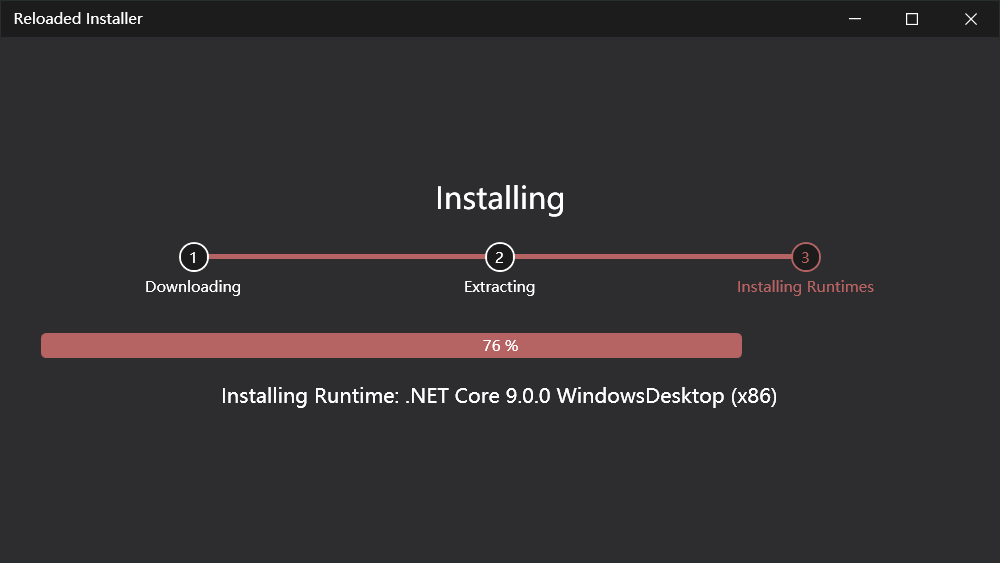
Task: Select the Installing Runtimes step label
Action: 805,287
